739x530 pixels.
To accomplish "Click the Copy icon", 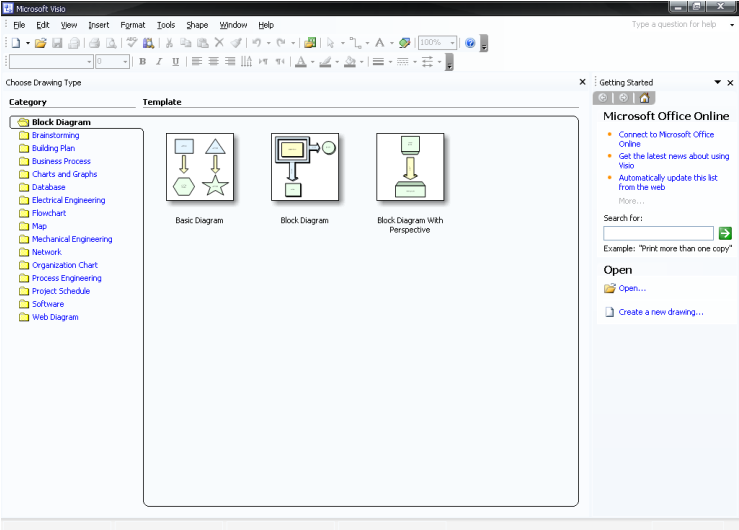I will (x=186, y=43).
